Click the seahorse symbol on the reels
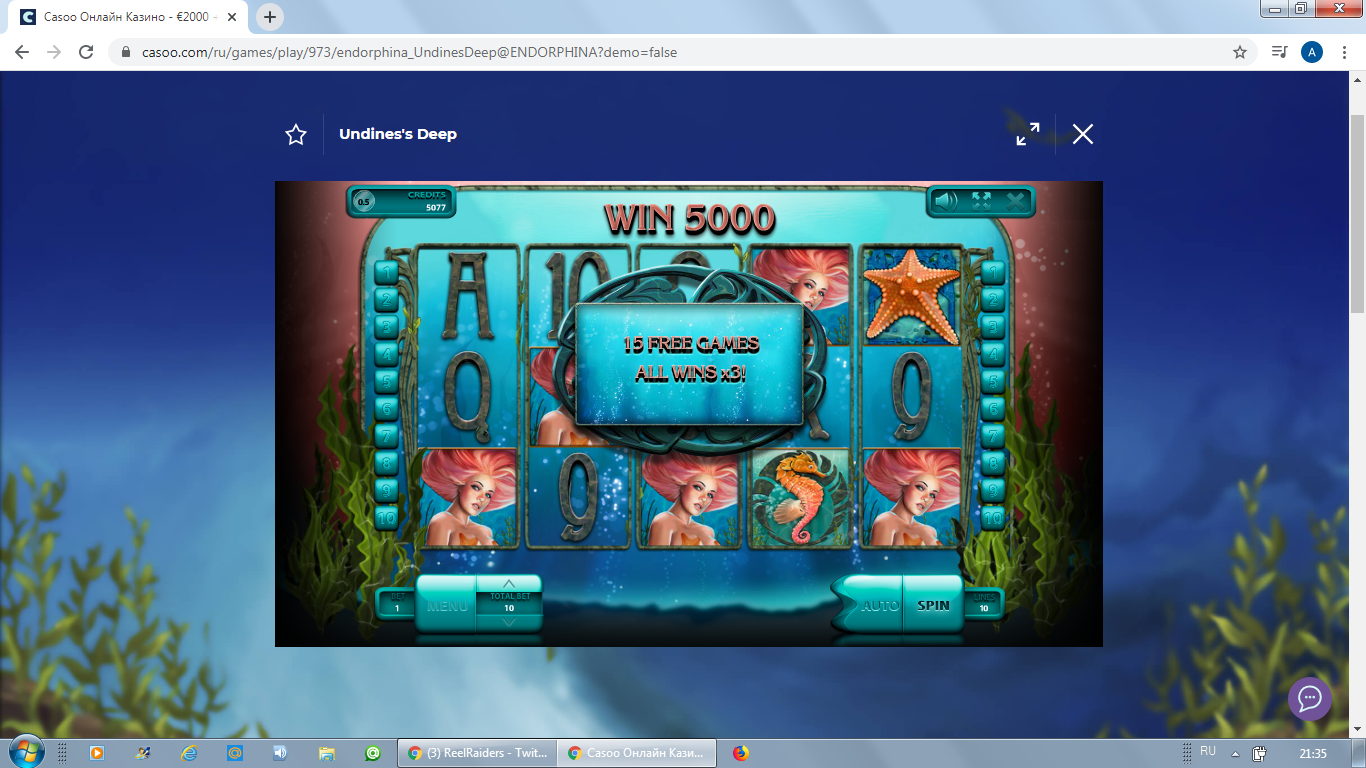This screenshot has width=1366, height=768. tap(800, 498)
